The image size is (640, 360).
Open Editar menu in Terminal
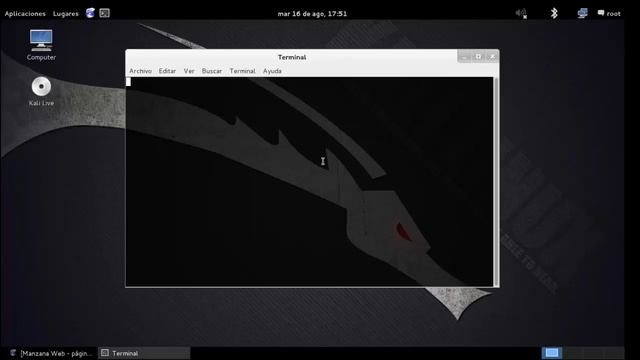[x=167, y=71]
